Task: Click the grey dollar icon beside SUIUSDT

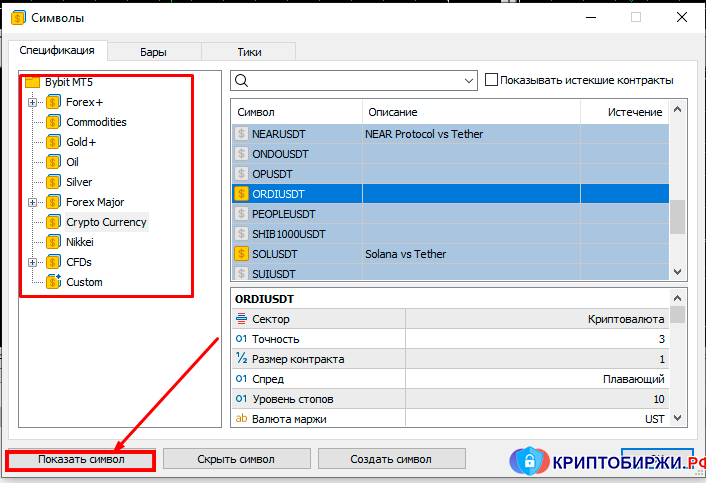Action: (241, 273)
